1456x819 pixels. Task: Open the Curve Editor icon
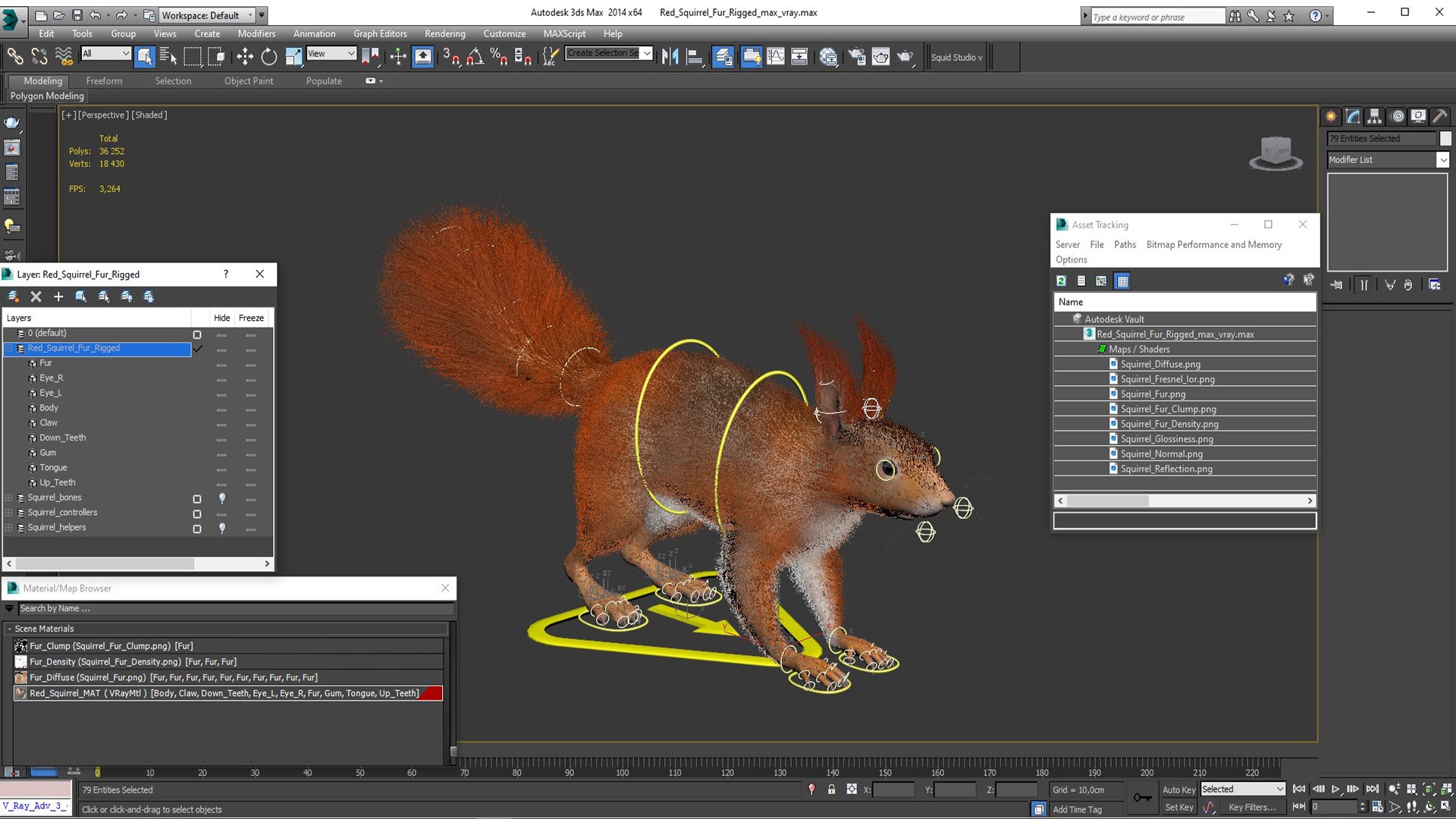point(776,56)
